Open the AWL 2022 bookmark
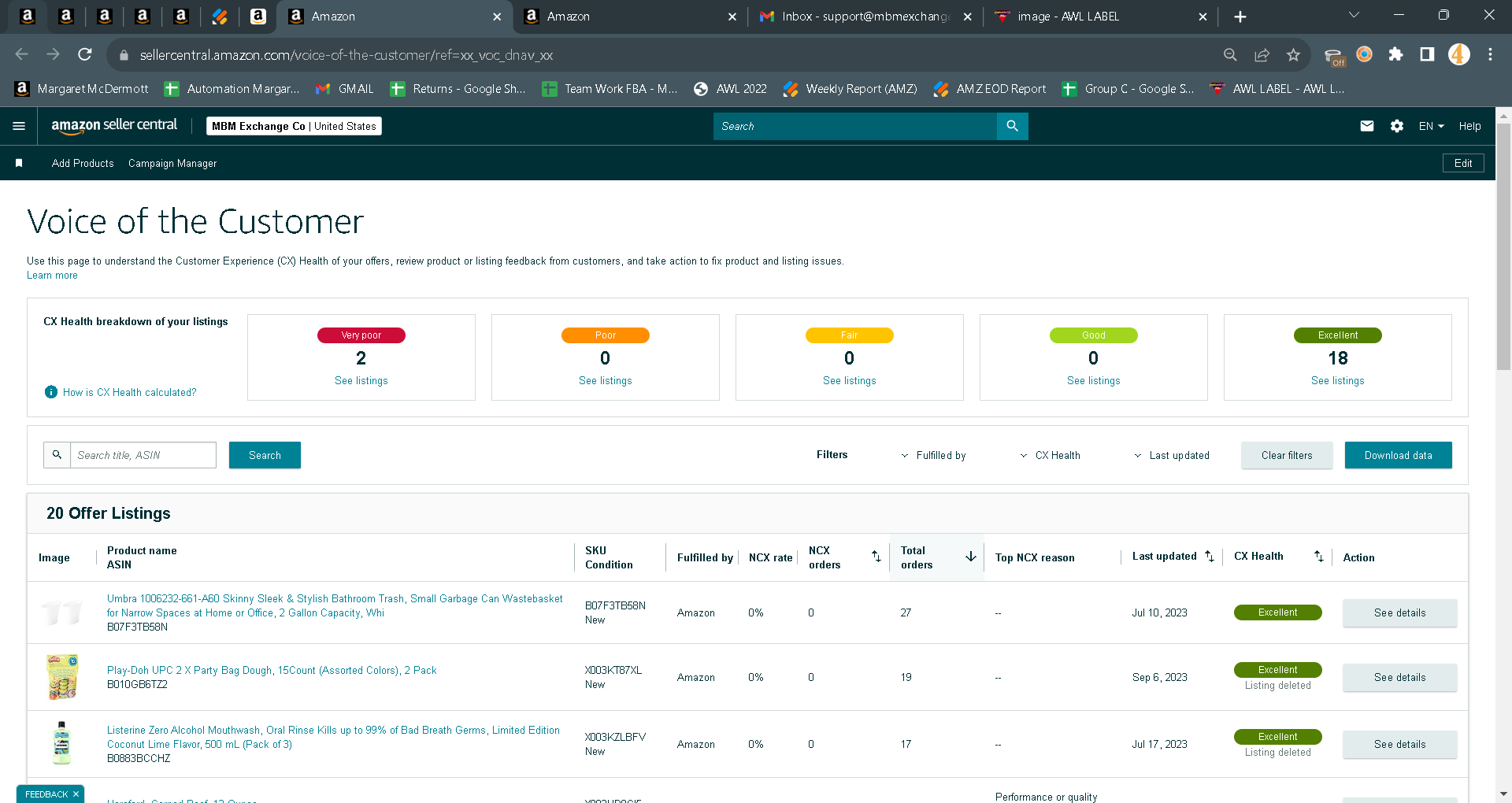The width and height of the screenshot is (1512, 803). pyautogui.click(x=730, y=89)
